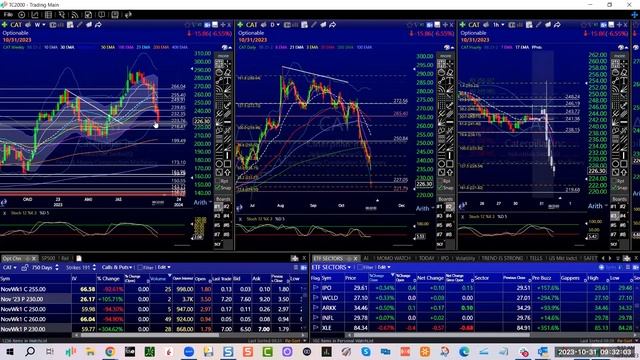
Task: Select WCLD symbol in ETF list
Action: coord(330,298)
